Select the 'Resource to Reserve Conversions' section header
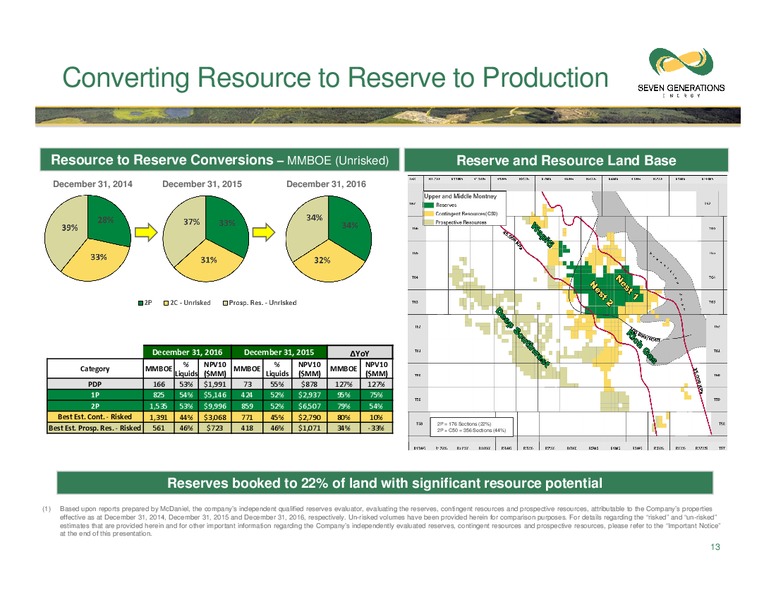 coord(220,160)
